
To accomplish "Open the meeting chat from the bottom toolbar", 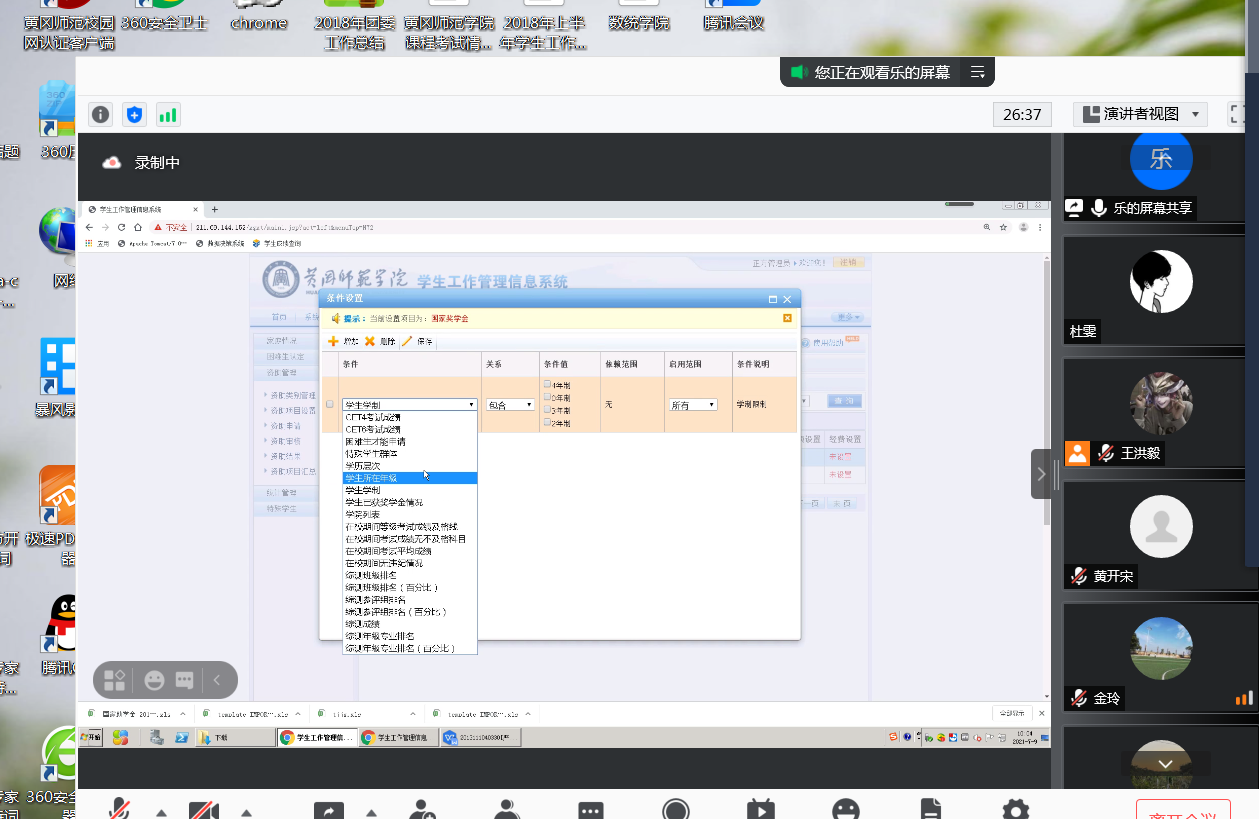I will pyautogui.click(x=591, y=810).
